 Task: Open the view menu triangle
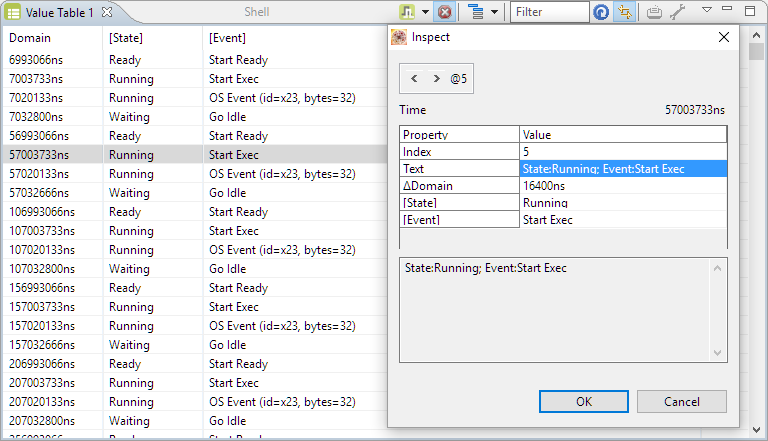(x=706, y=11)
